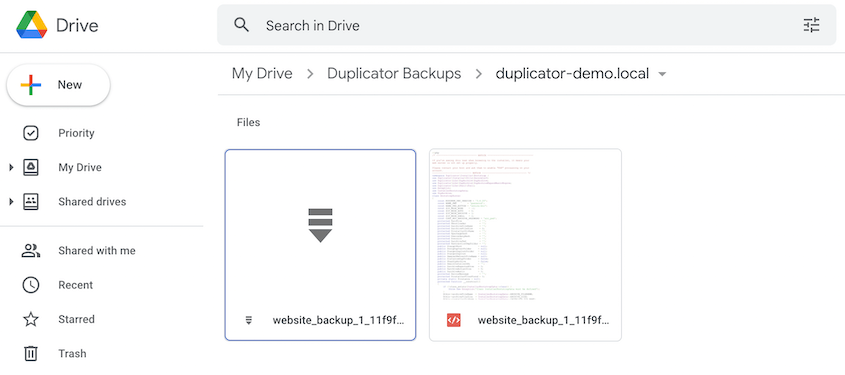Expand the My Drive tree arrow

click(x=11, y=168)
